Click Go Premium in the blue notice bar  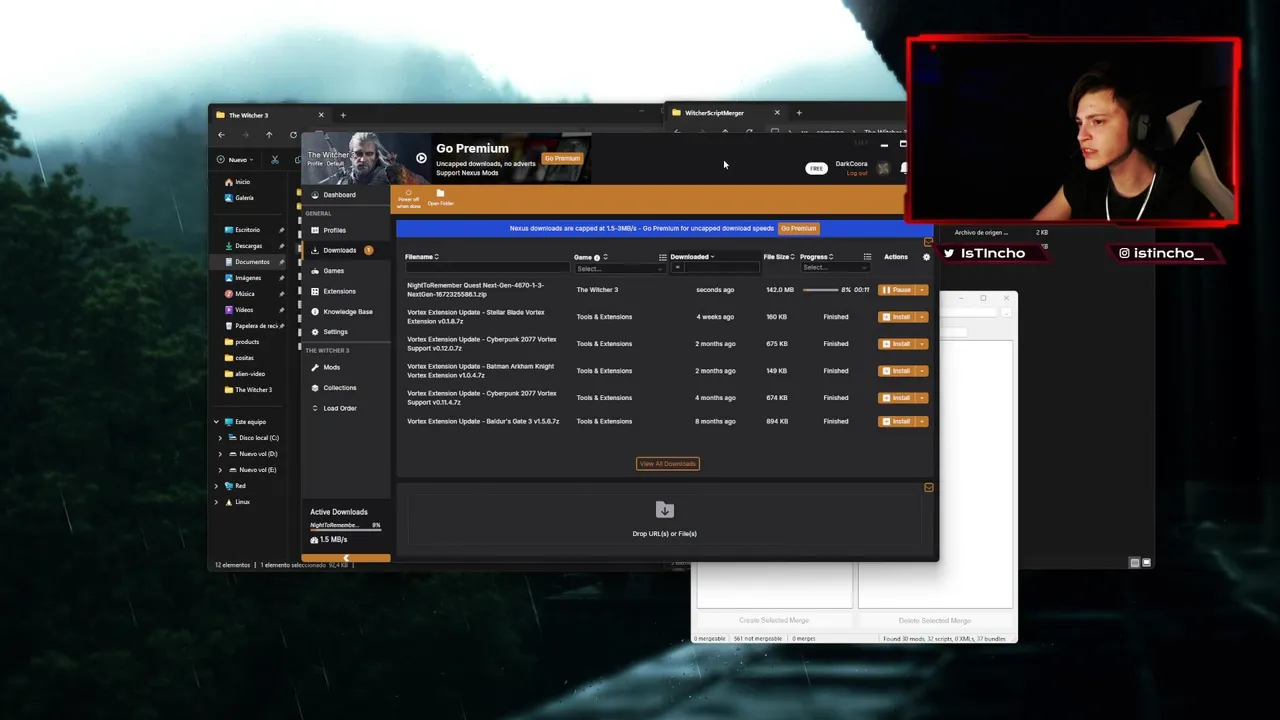pyautogui.click(x=799, y=228)
